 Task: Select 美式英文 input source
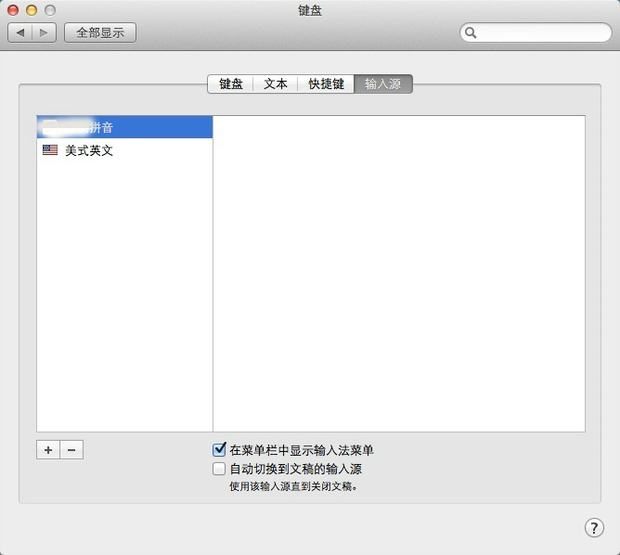coord(125,150)
